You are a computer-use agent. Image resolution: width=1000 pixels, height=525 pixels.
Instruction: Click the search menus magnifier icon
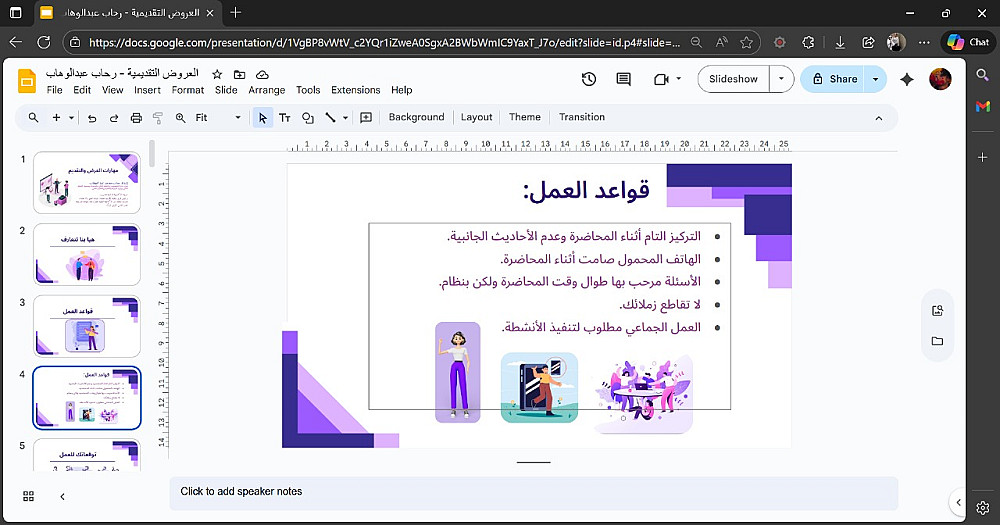point(34,117)
